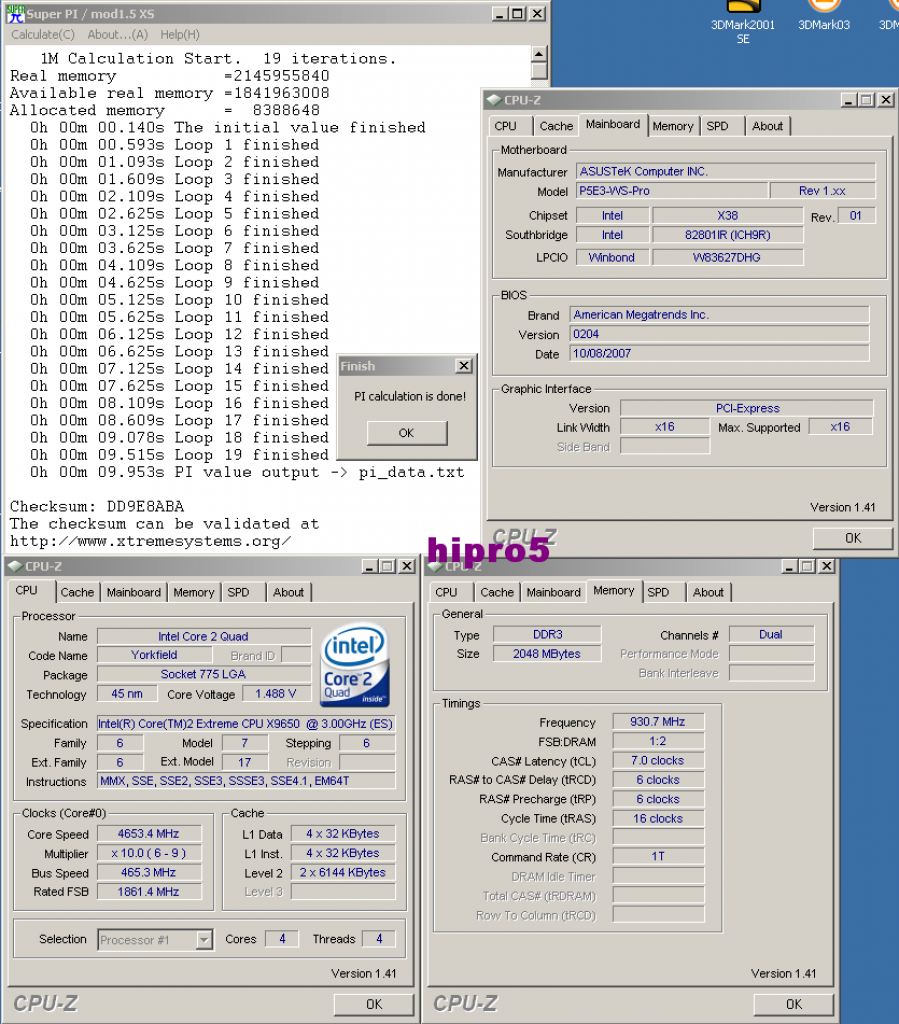Click Instructions MMX, SSE list field
This screenshot has width=899, height=1024.
246,781
